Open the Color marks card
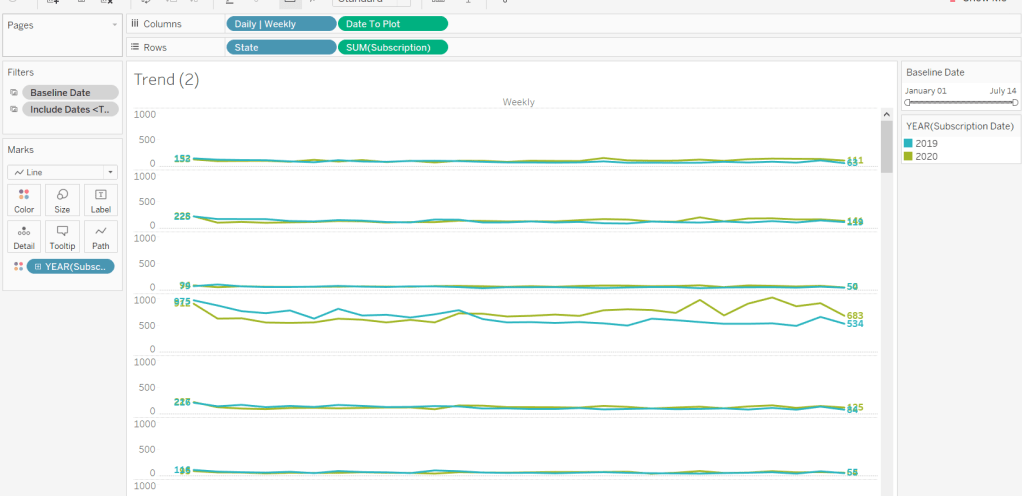Screen dimensions: 1022x496 click(24, 200)
